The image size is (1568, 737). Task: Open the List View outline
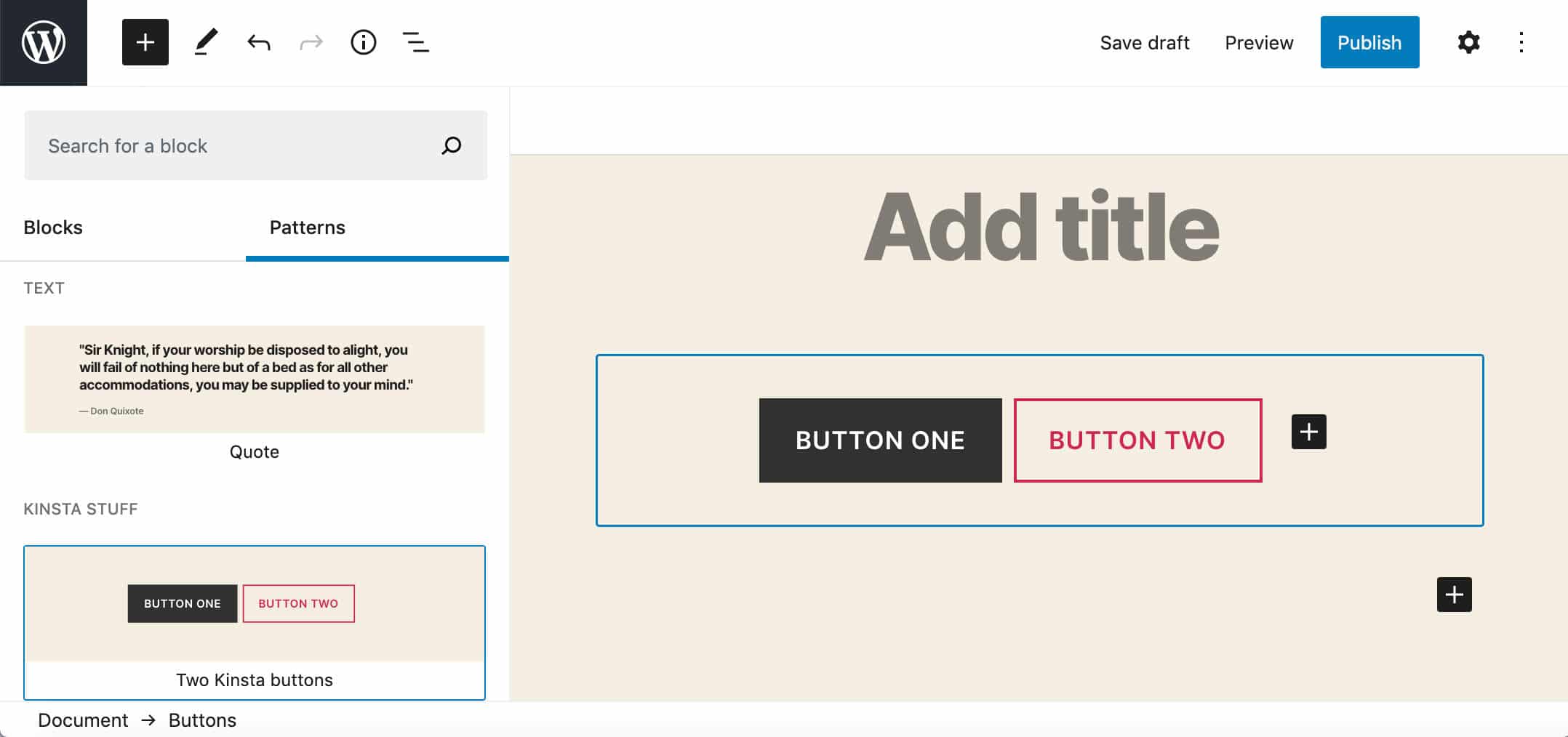tap(415, 41)
